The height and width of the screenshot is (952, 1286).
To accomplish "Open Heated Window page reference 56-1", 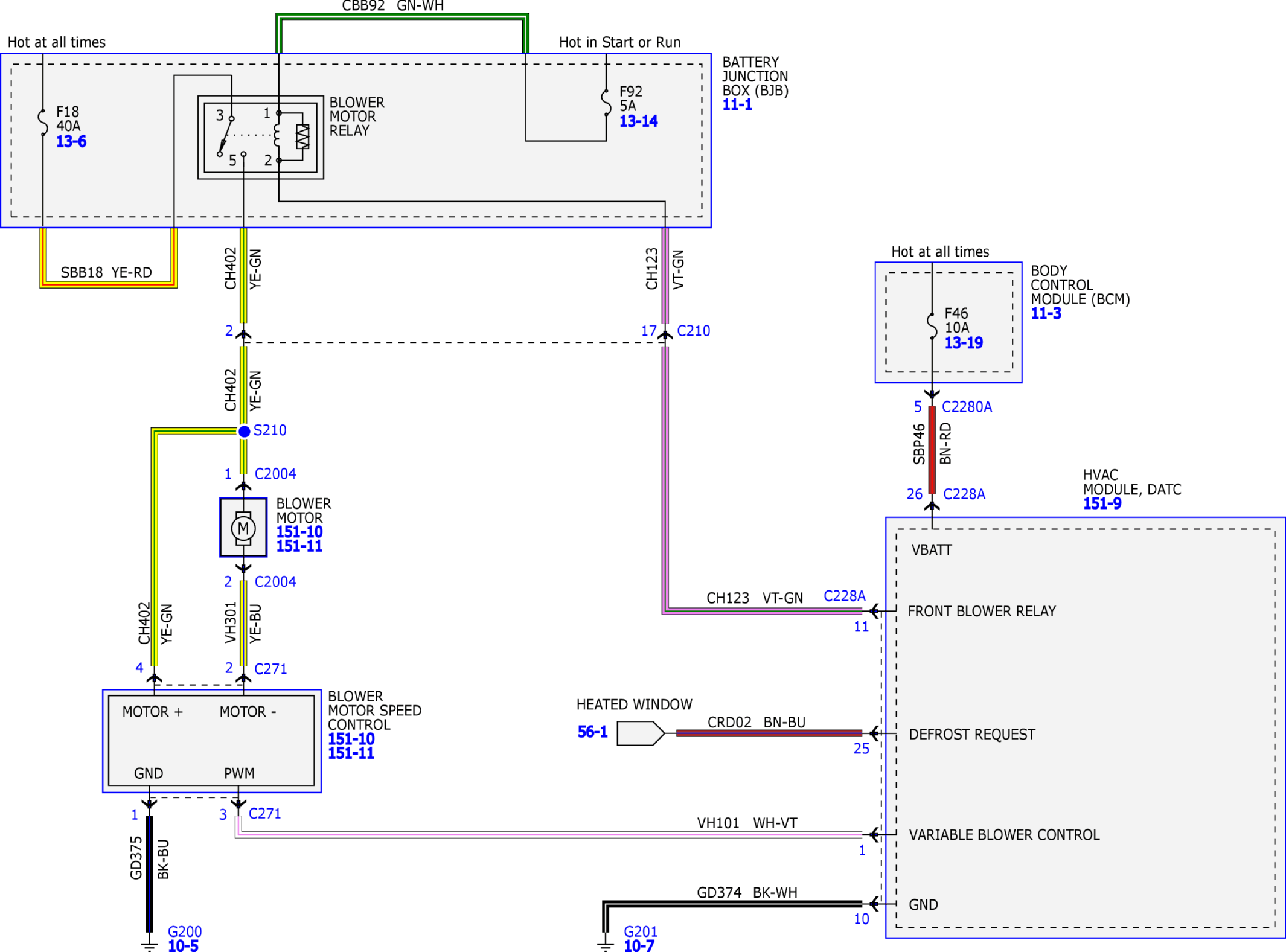I will pyautogui.click(x=592, y=732).
